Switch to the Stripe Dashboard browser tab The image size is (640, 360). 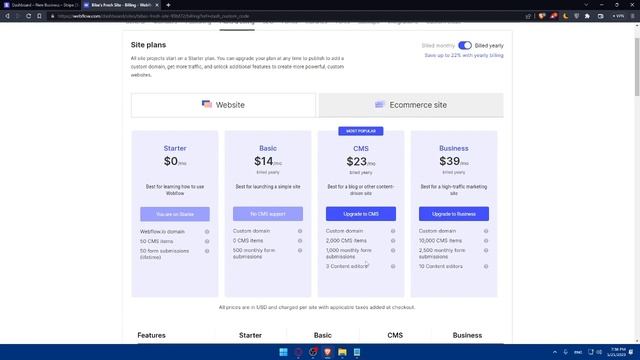point(41,5)
